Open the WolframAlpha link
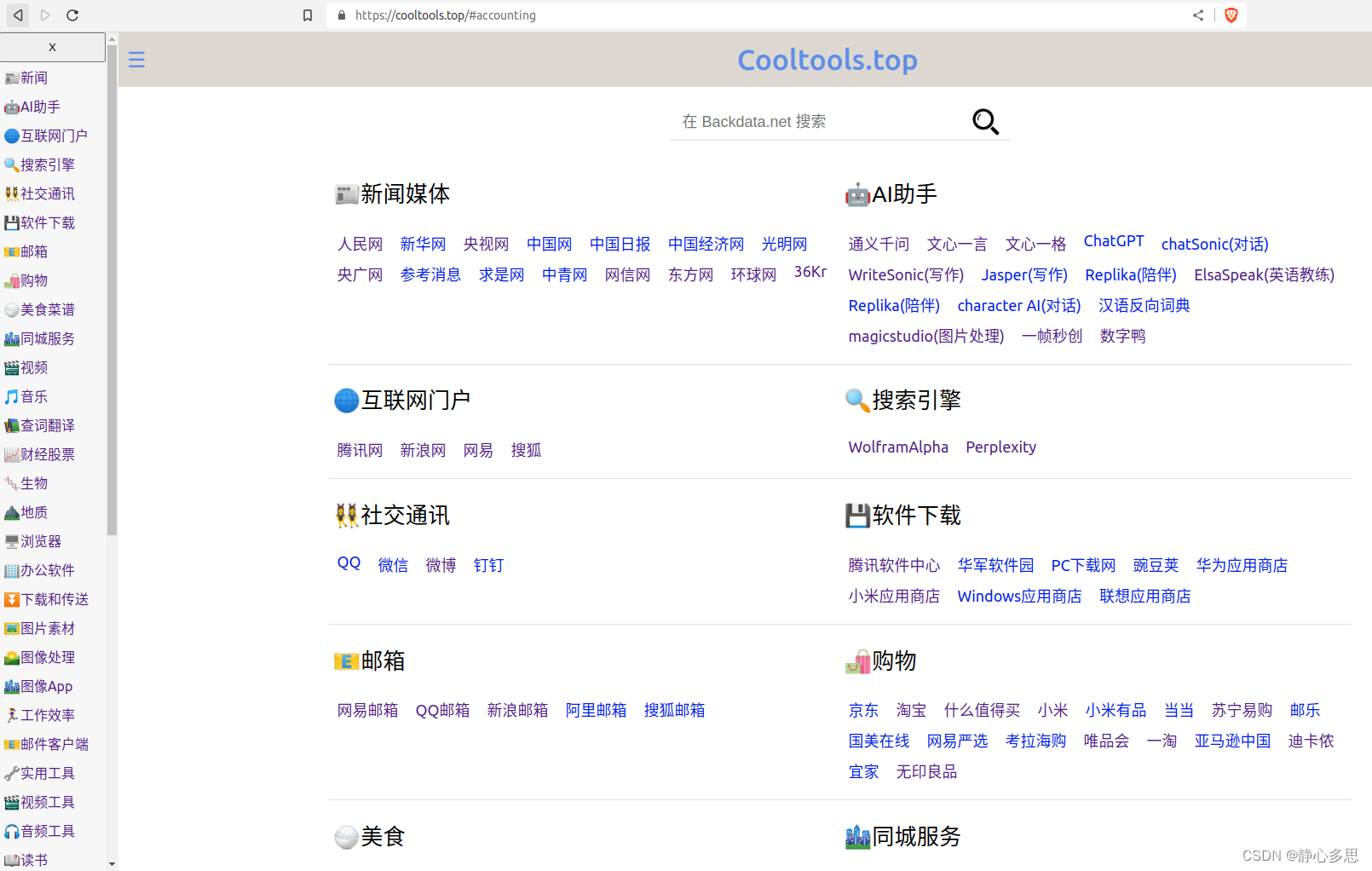1372x871 pixels. [x=898, y=447]
